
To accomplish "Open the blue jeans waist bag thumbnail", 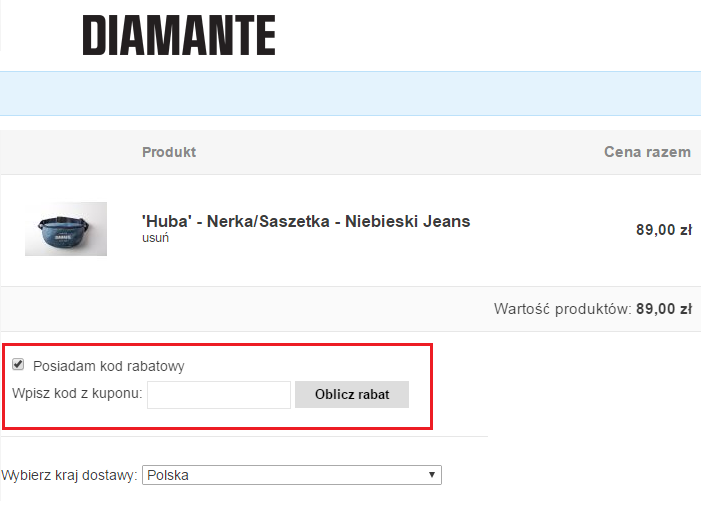I will (x=66, y=229).
